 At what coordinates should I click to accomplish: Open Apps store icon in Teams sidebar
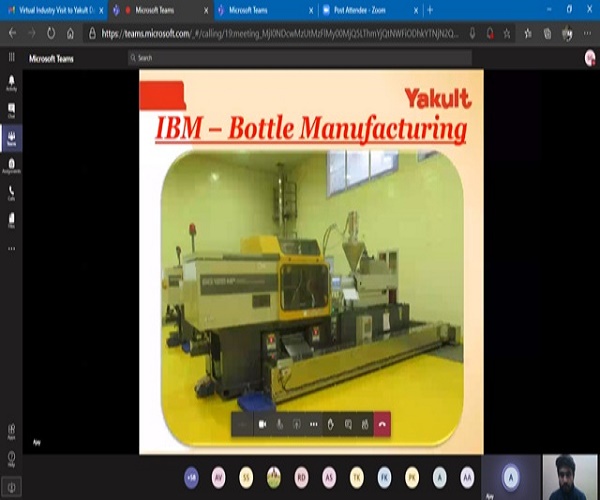point(11,432)
